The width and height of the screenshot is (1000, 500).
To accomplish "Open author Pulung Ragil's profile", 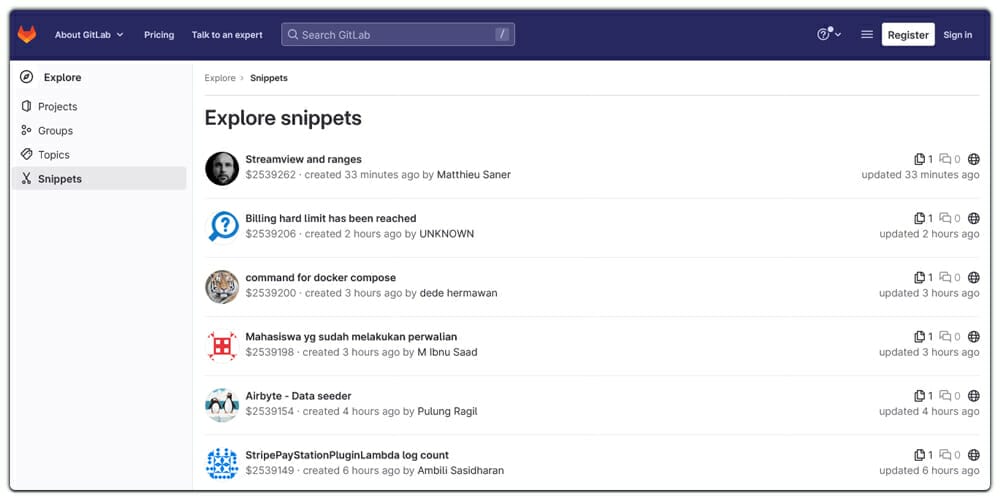I will (x=447, y=411).
